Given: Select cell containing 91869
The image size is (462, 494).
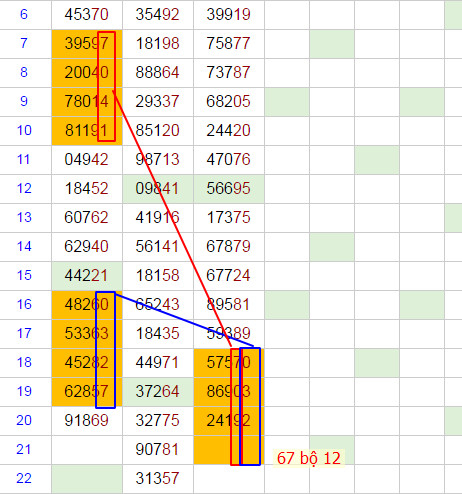Looking at the screenshot, I should coord(87,421).
